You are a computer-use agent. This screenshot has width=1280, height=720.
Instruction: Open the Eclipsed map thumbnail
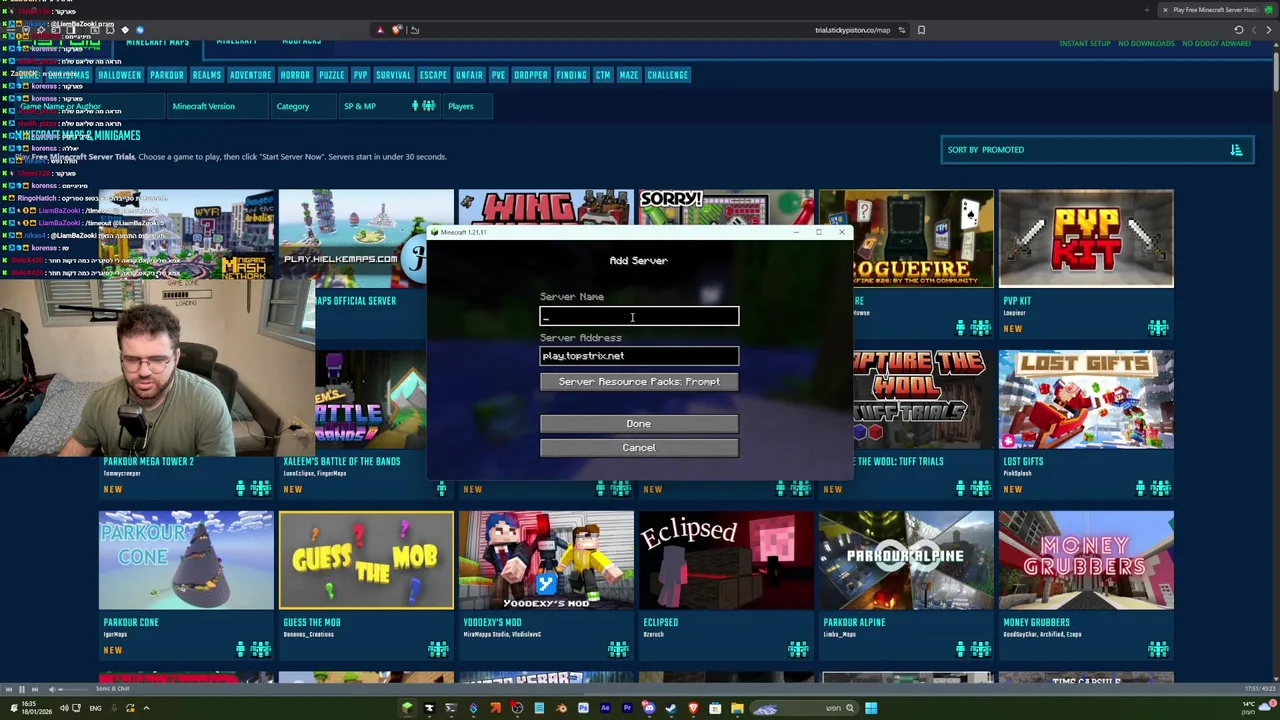tap(726, 560)
